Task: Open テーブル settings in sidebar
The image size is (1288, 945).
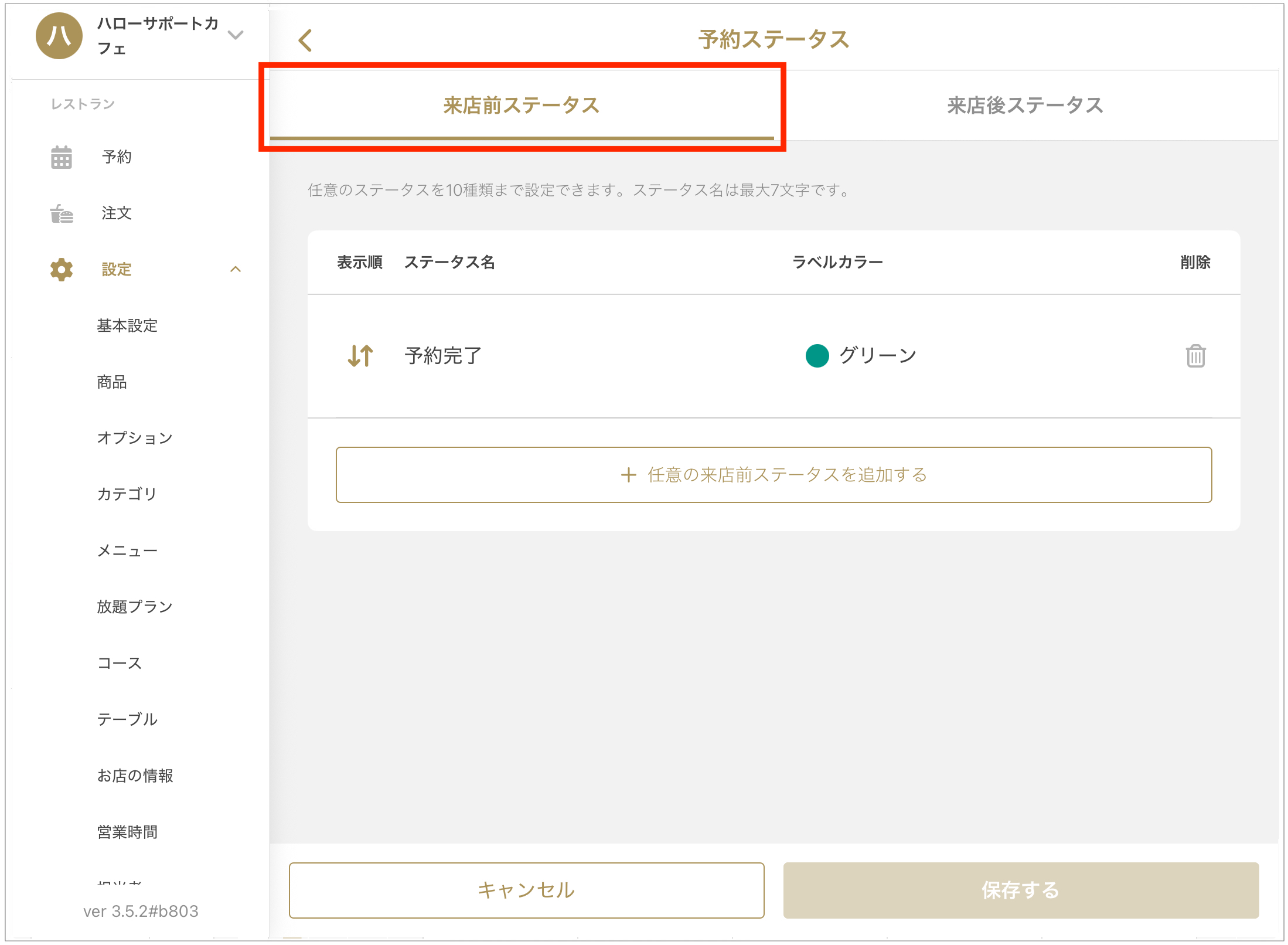Action: tap(127, 719)
